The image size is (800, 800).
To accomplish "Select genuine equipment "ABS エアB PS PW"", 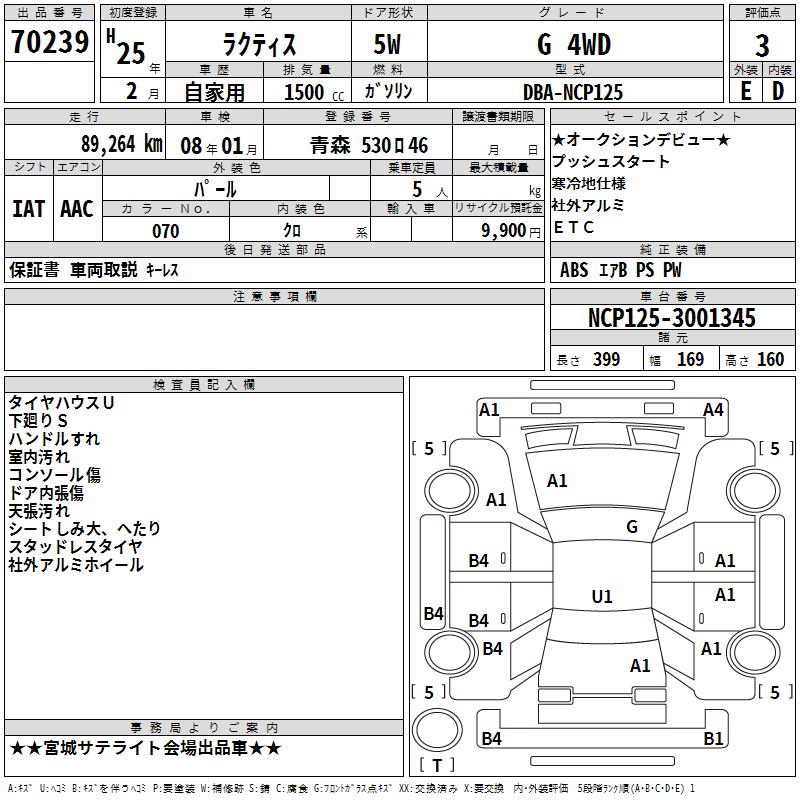I will pyautogui.click(x=620, y=270).
